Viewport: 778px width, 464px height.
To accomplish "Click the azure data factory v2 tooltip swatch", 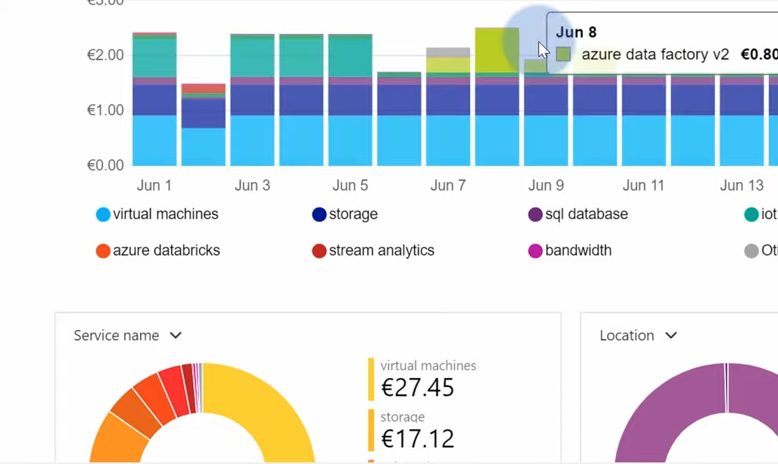I will (x=563, y=54).
